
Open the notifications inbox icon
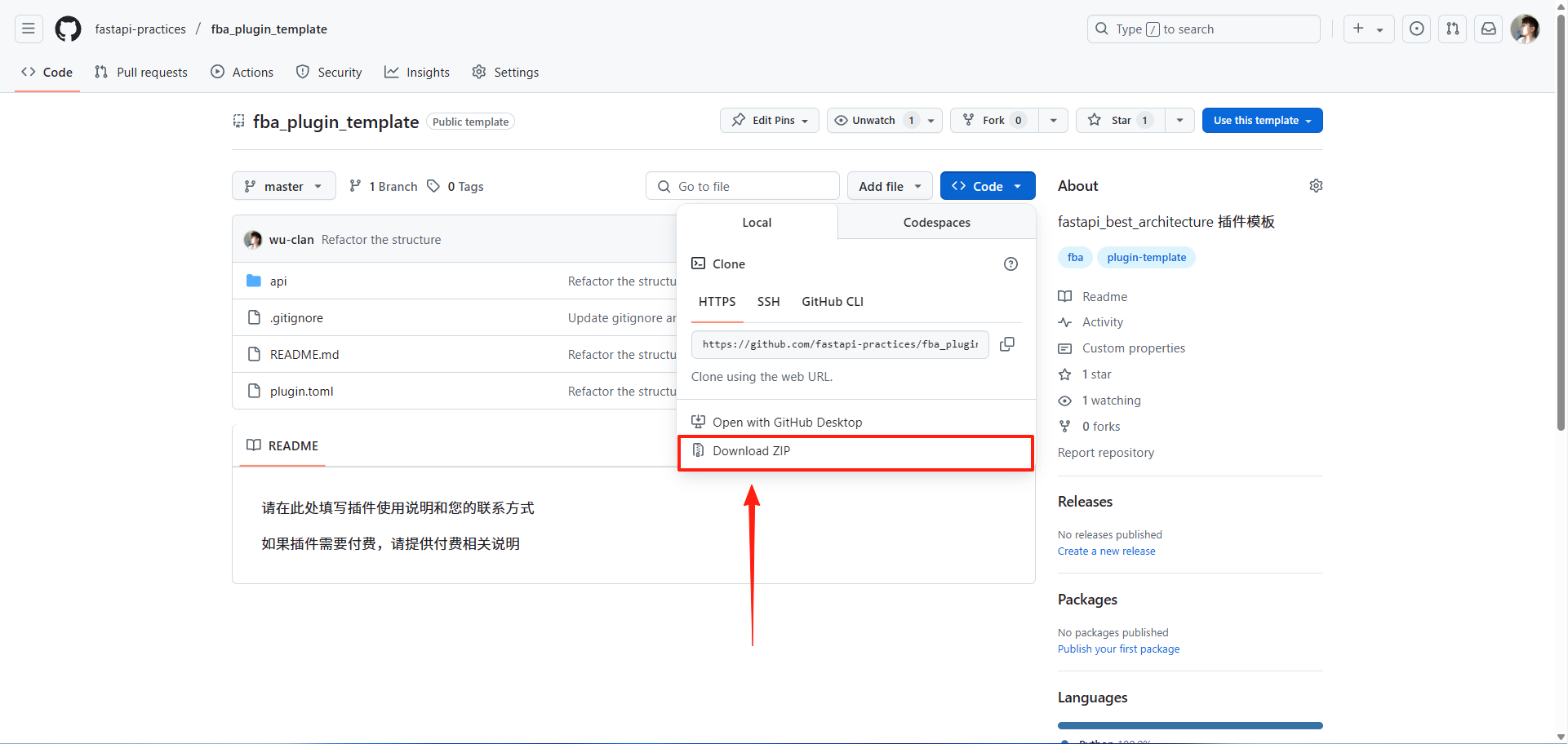1488,29
